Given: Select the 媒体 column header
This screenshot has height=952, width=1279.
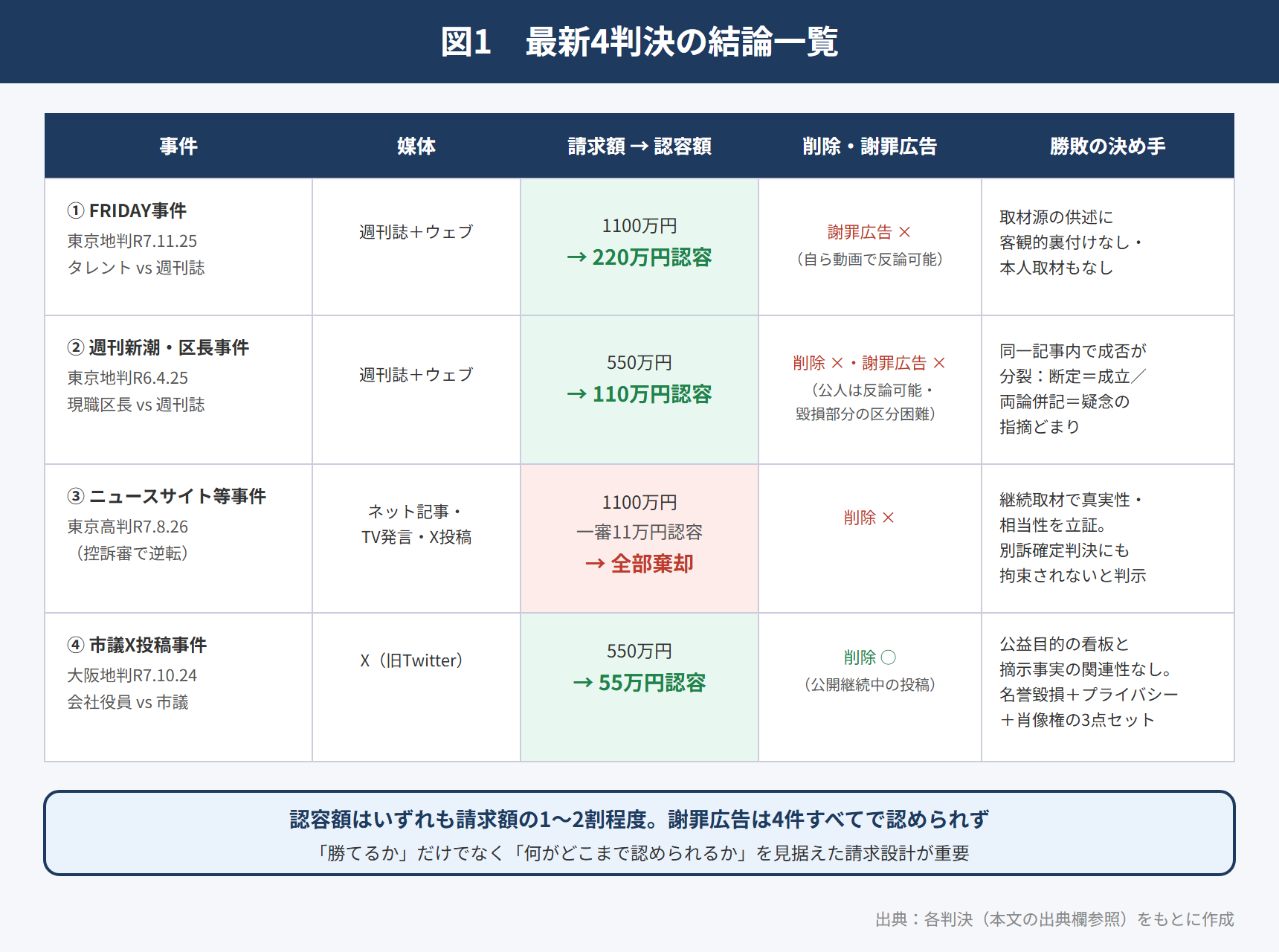Looking at the screenshot, I should click(x=416, y=146).
